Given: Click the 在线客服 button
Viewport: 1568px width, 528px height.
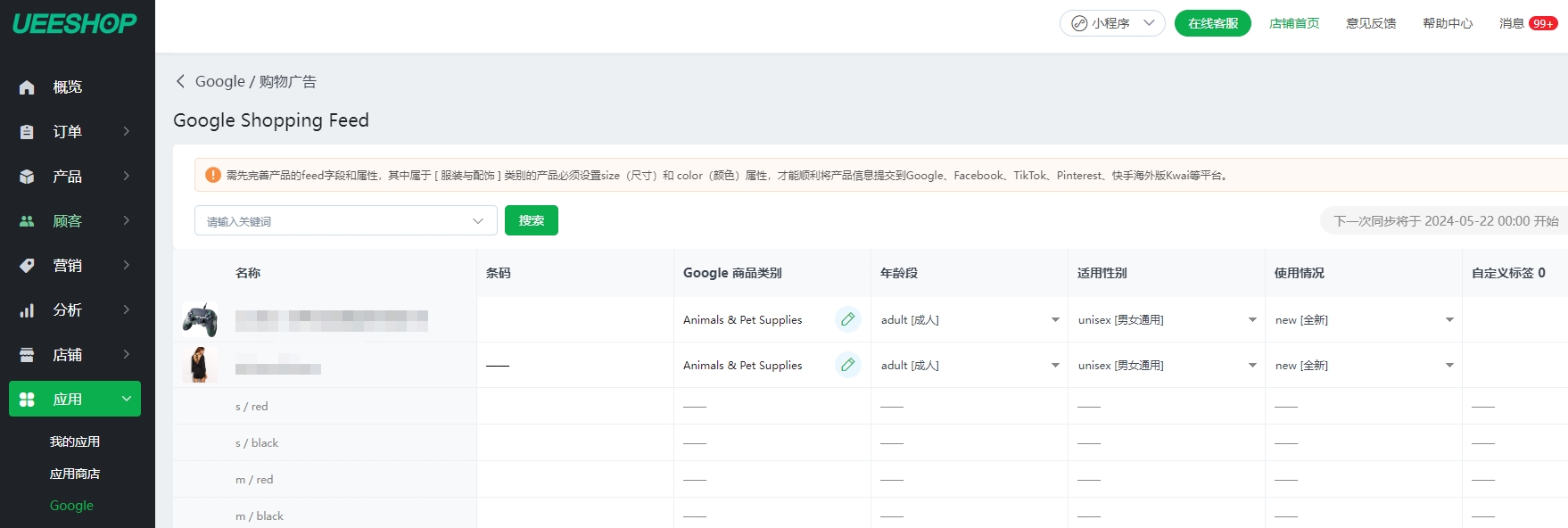Looking at the screenshot, I should tap(1213, 23).
